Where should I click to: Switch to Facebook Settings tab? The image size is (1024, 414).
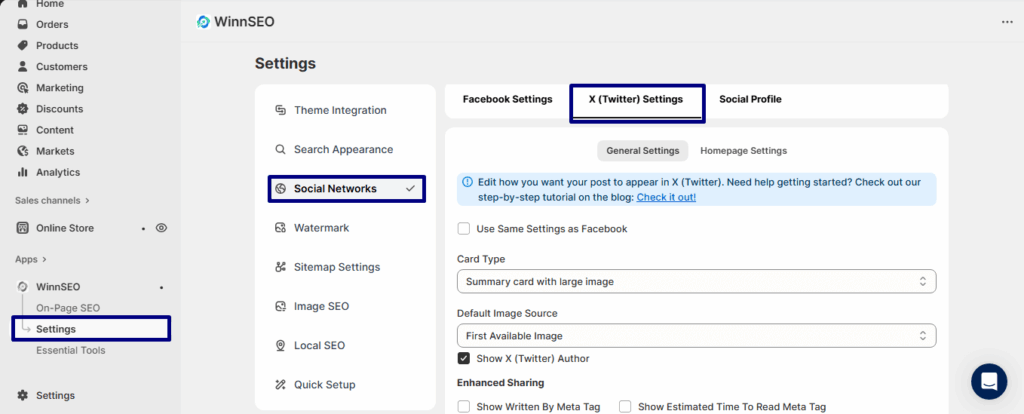click(x=507, y=99)
